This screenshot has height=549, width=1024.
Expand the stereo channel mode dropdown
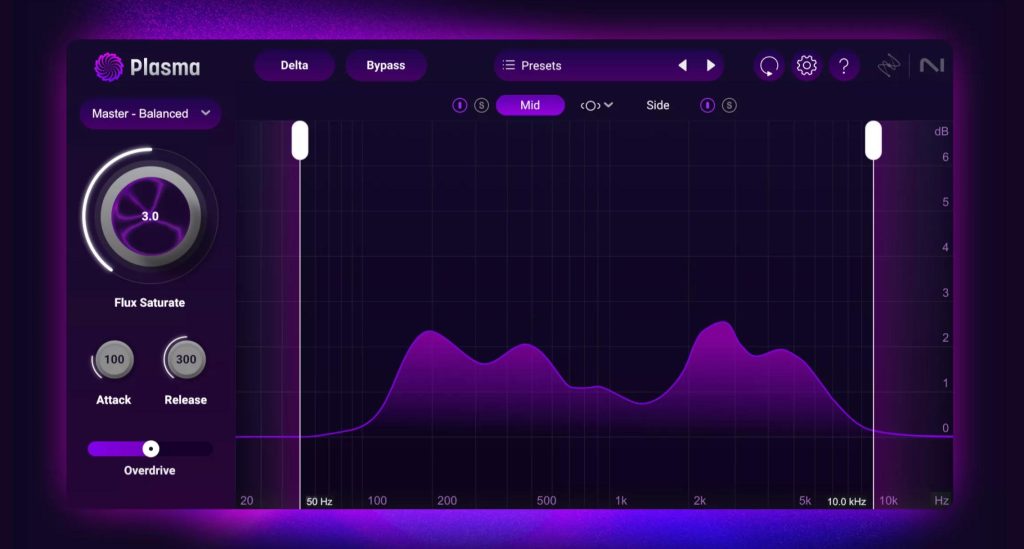(x=597, y=105)
